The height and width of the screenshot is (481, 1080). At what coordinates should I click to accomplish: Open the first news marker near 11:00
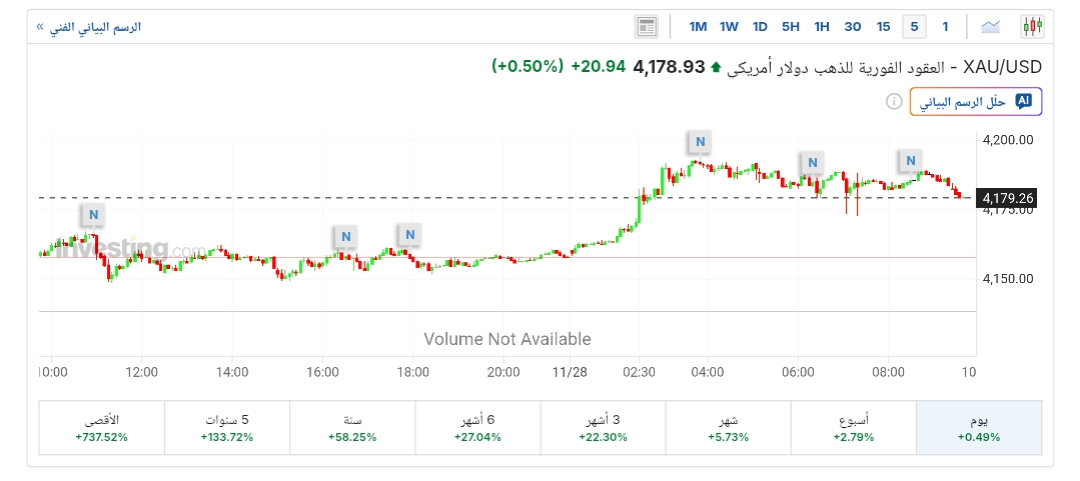93,214
